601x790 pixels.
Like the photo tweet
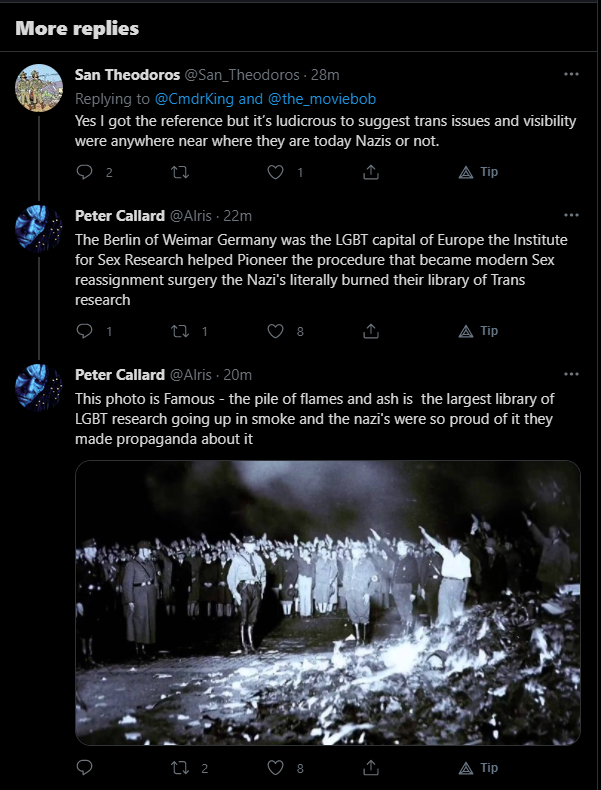pyautogui.click(x=275, y=768)
